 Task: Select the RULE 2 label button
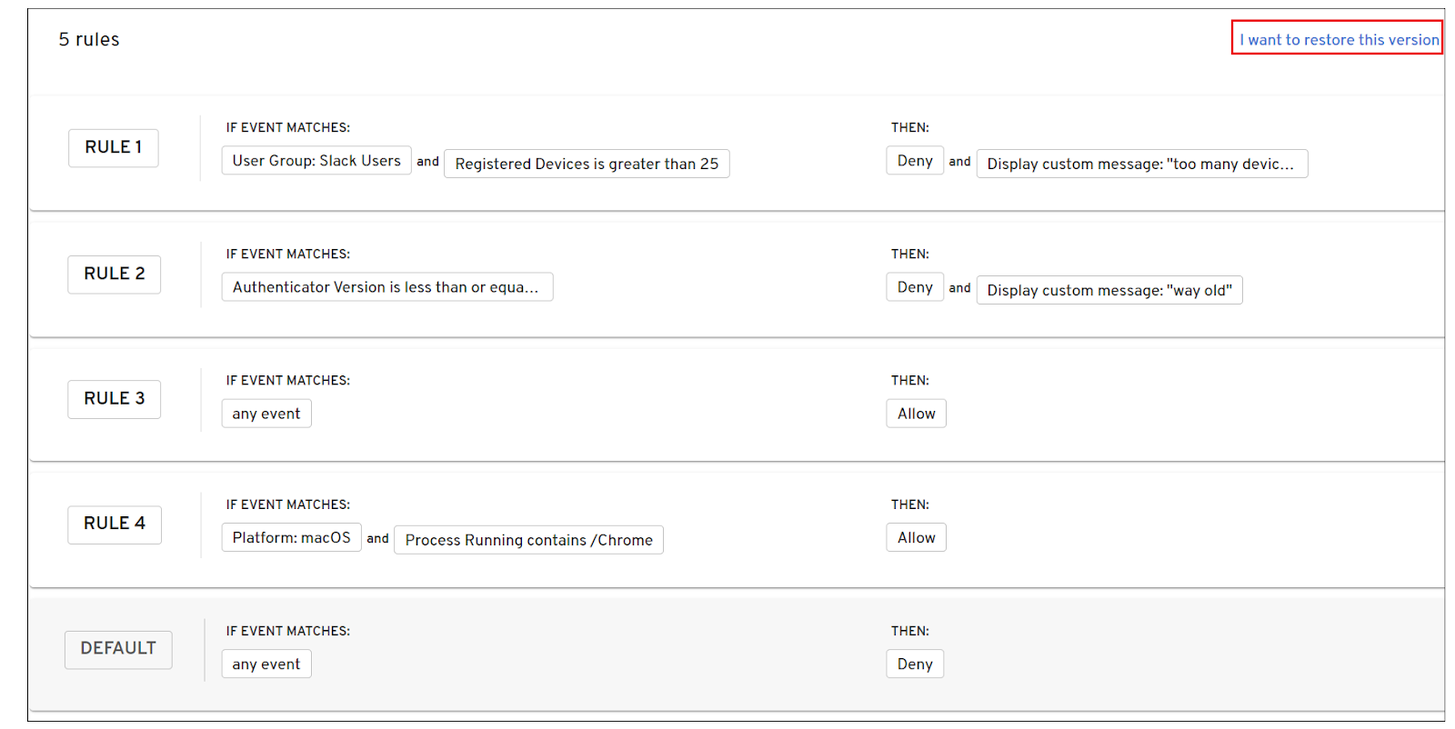pyautogui.click(x=114, y=274)
